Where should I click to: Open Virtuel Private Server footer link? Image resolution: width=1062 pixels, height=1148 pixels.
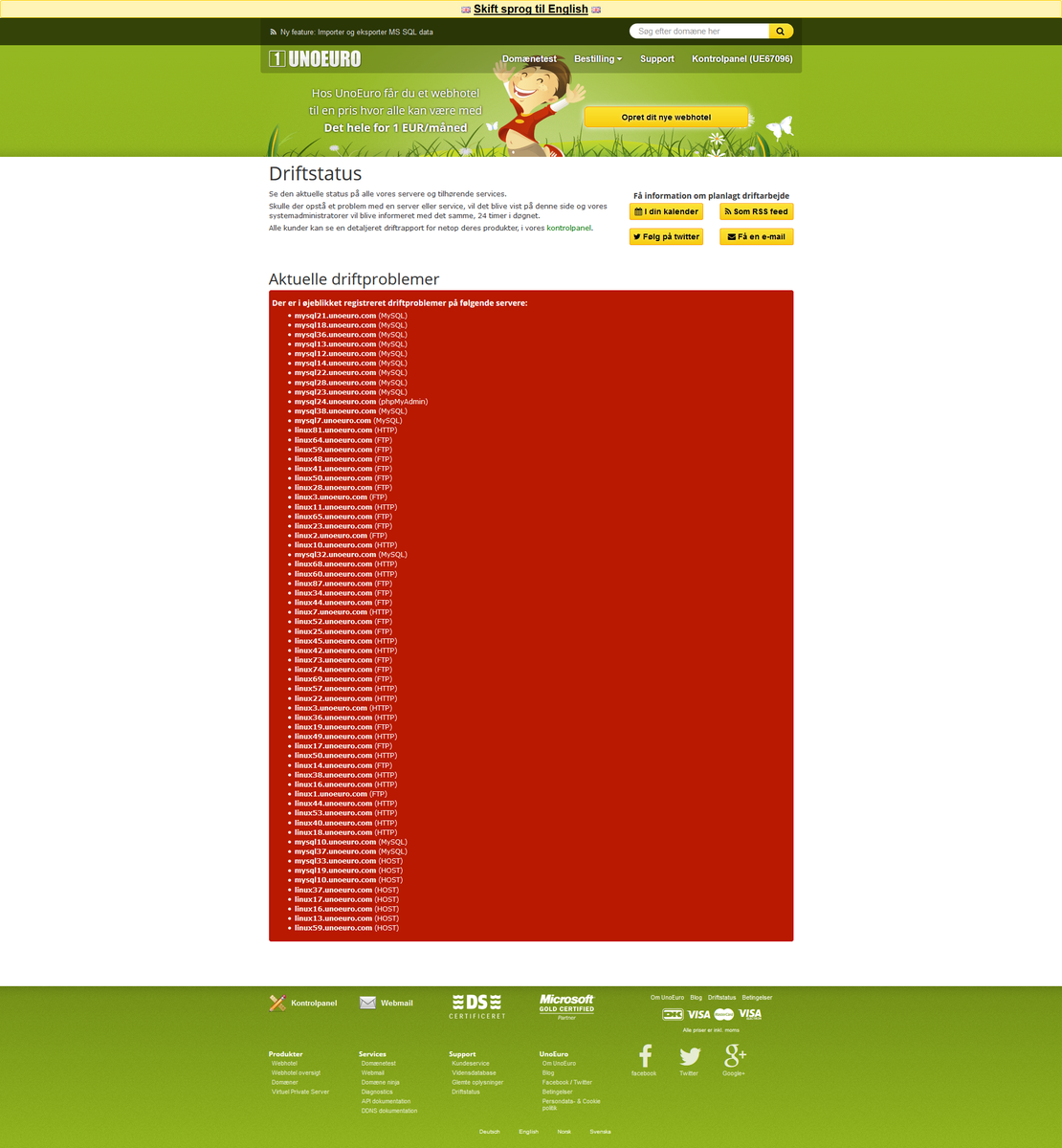tap(300, 1093)
